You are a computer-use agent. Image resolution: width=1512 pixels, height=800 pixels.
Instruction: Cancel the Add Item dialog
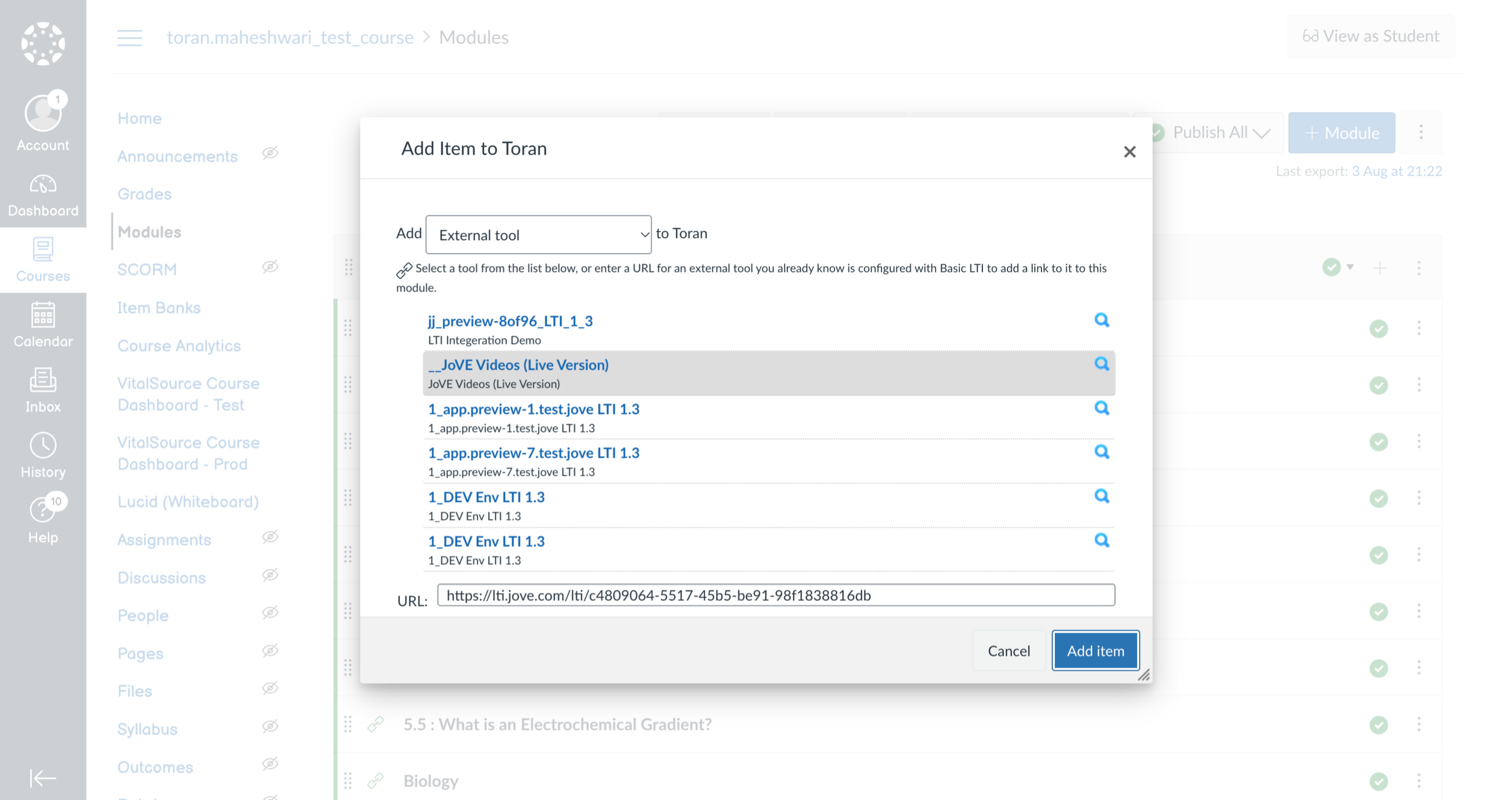pos(1009,650)
